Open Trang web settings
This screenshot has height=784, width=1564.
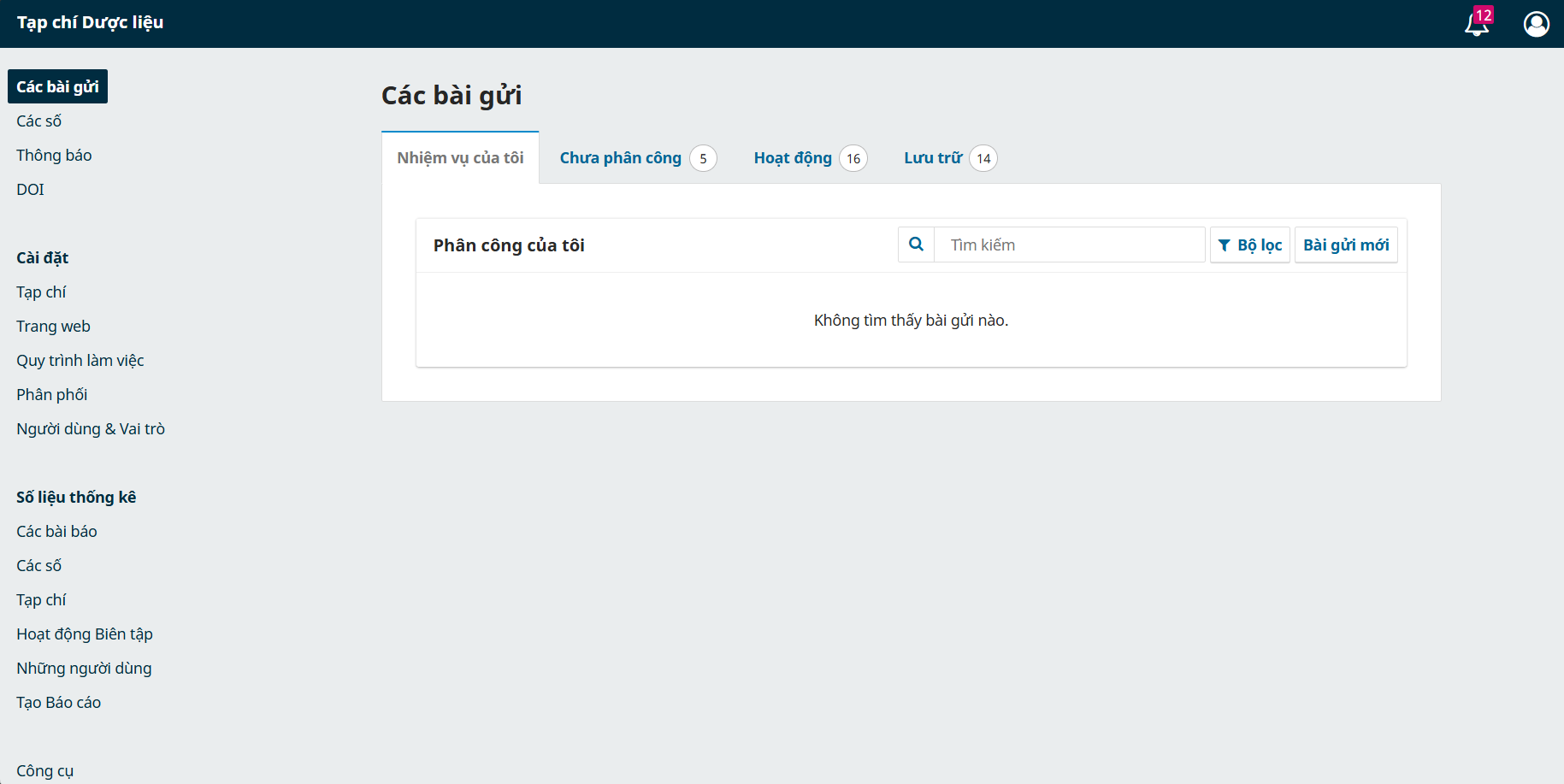click(53, 326)
